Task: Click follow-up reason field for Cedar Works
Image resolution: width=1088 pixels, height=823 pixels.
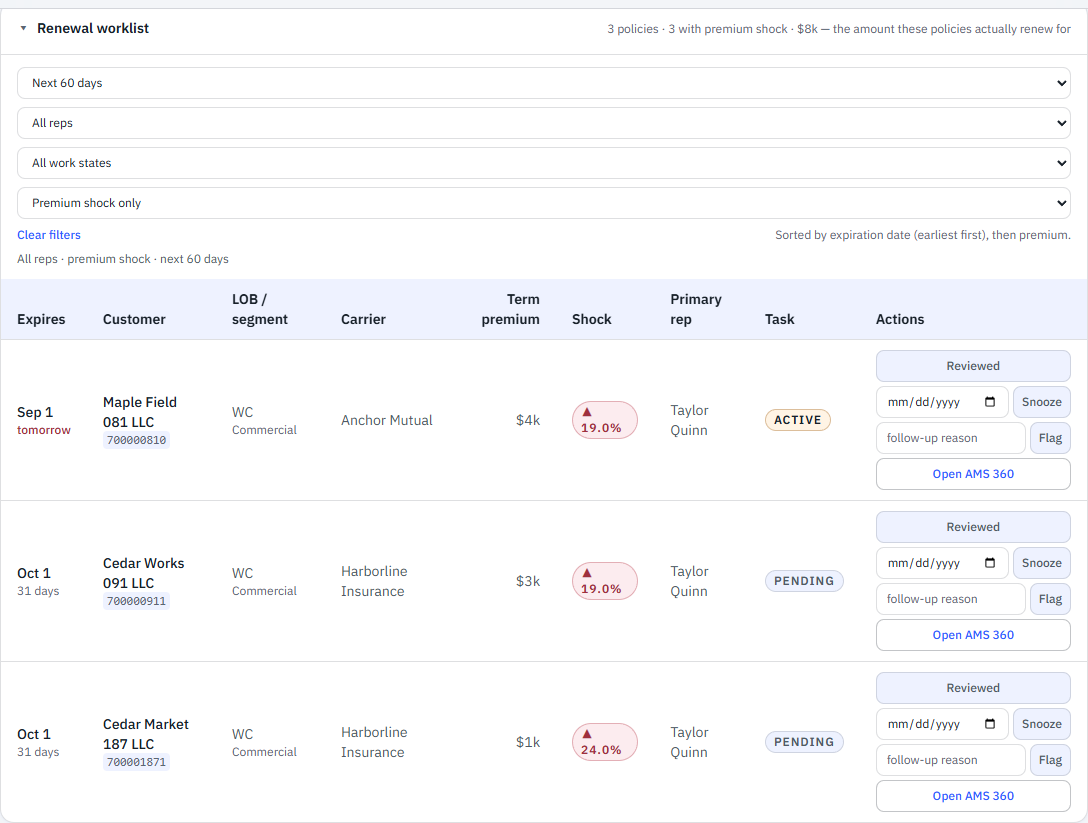Action: point(951,599)
